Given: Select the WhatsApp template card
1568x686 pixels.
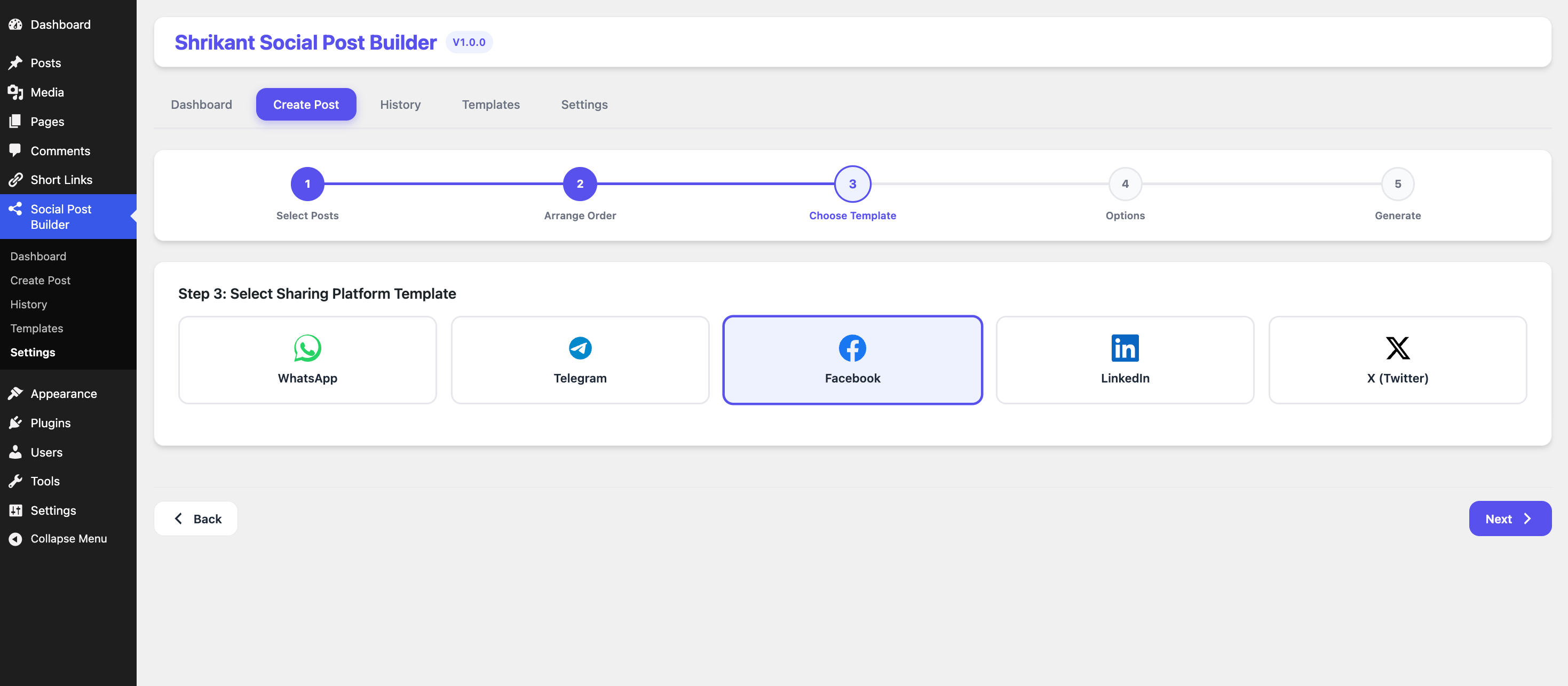Looking at the screenshot, I should point(307,360).
